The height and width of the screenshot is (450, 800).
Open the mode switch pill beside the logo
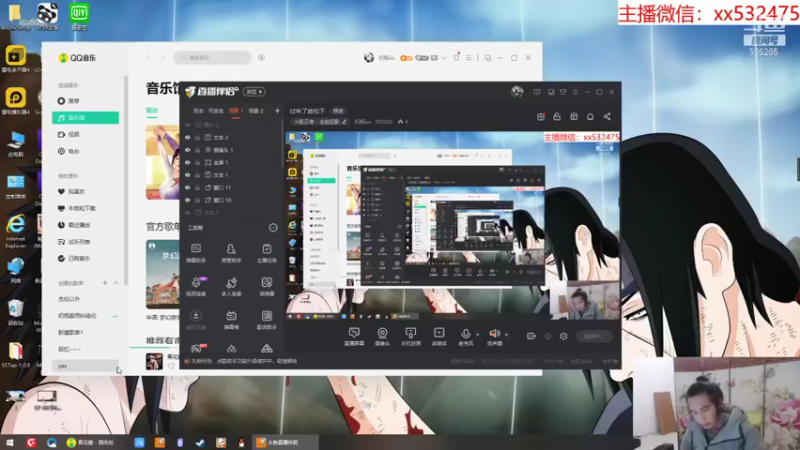[254, 92]
